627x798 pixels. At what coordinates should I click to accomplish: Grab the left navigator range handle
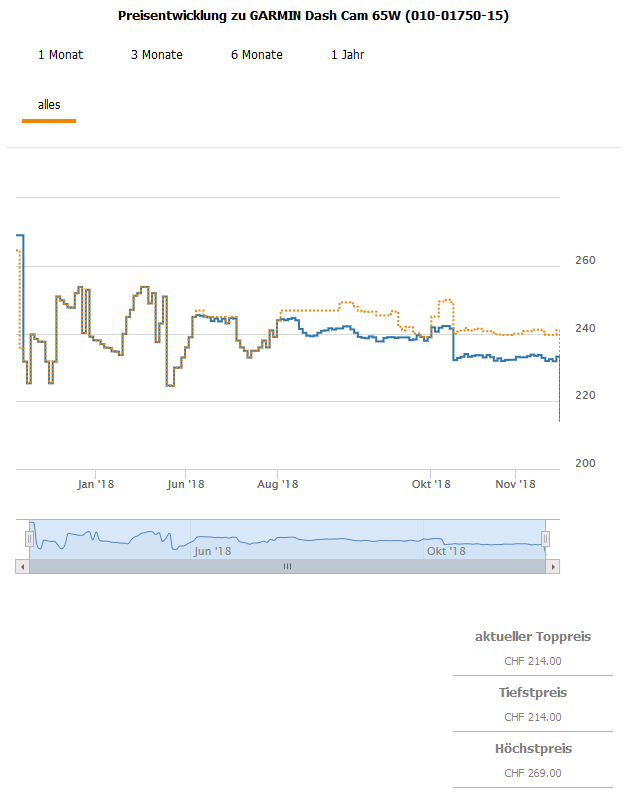[30, 539]
